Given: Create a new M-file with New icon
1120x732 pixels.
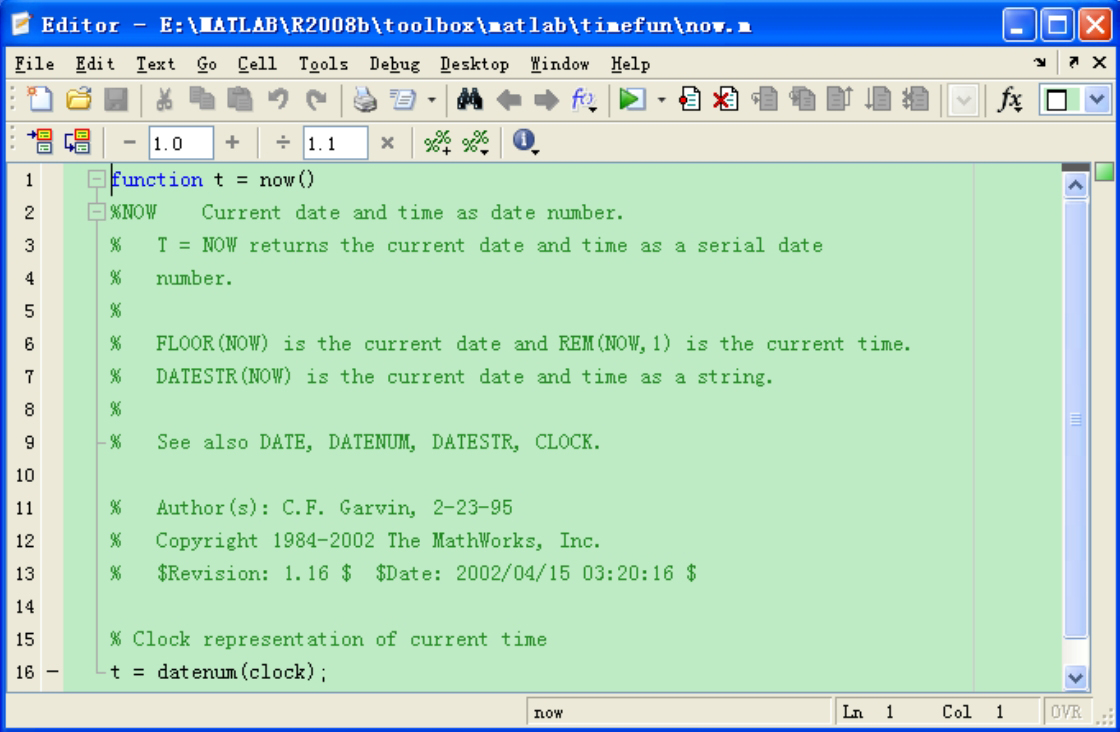Looking at the screenshot, I should click(x=40, y=99).
